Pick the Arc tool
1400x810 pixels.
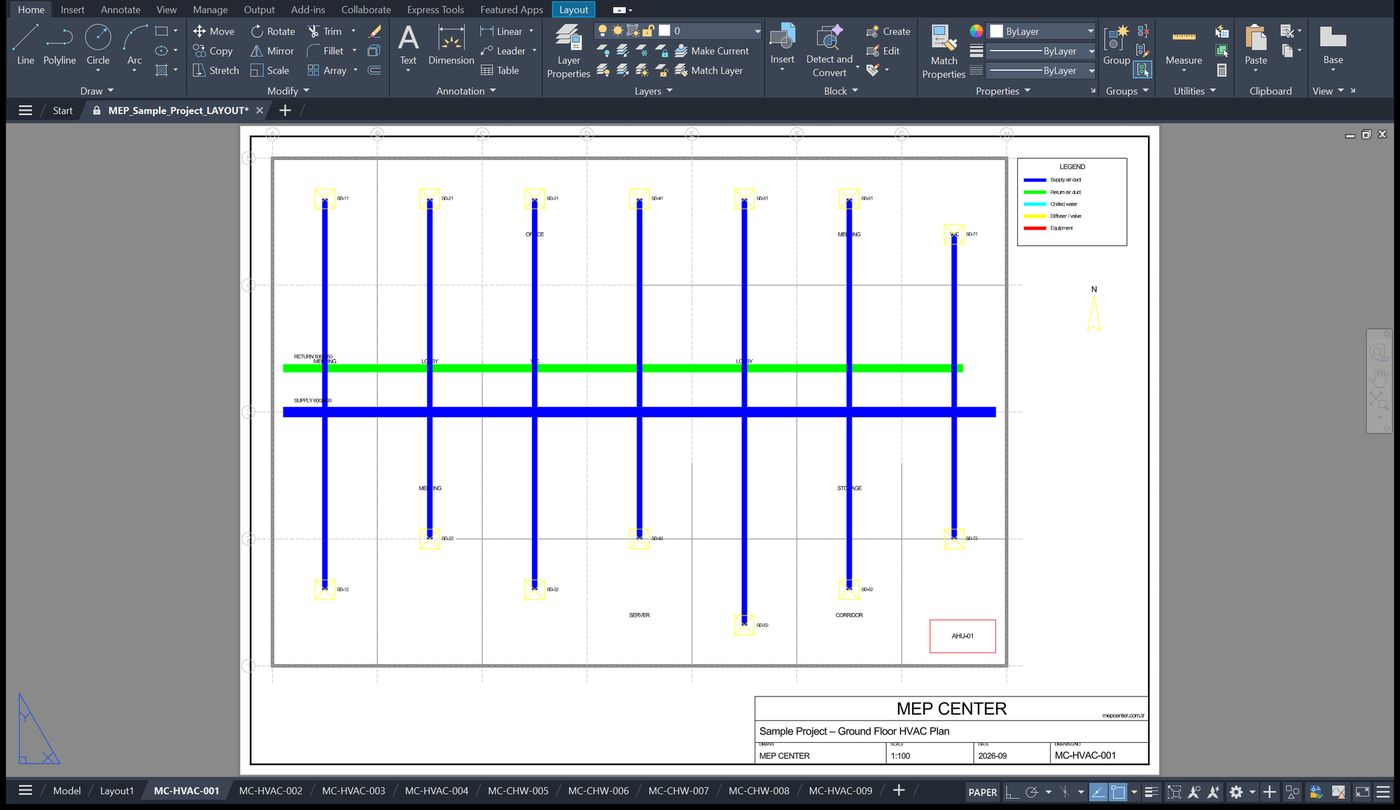point(134,45)
